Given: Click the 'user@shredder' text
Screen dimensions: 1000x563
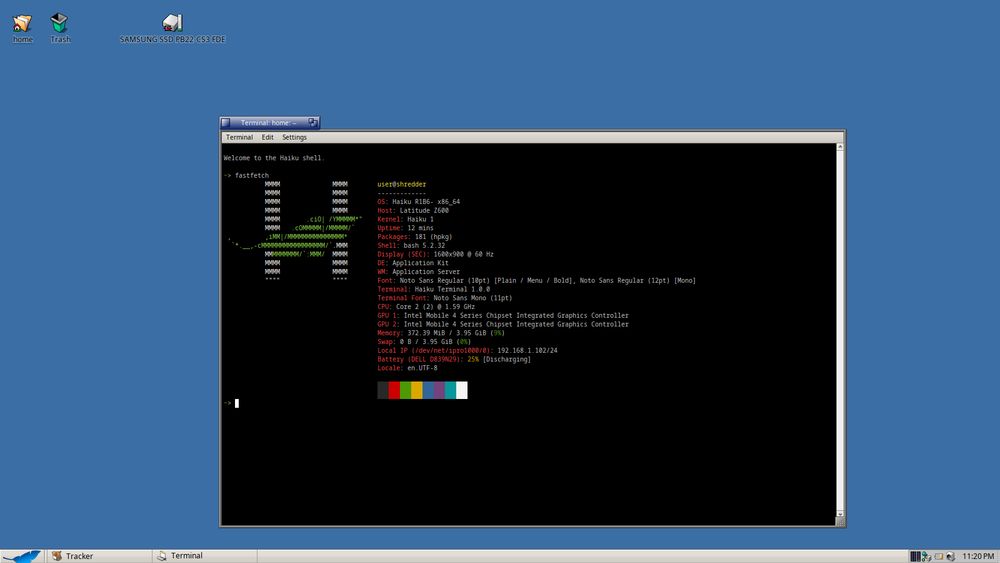Looking at the screenshot, I should 401,184.
